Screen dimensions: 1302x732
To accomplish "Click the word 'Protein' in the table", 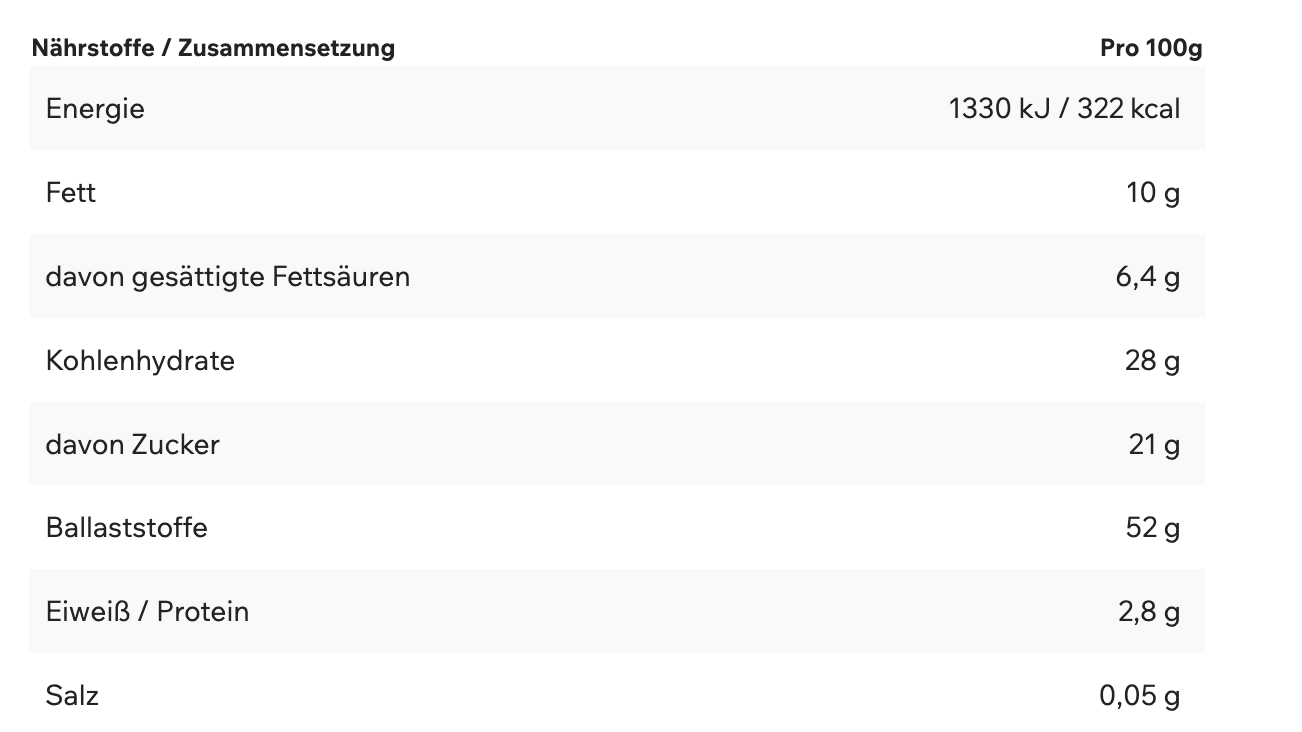I will tap(203, 611).
